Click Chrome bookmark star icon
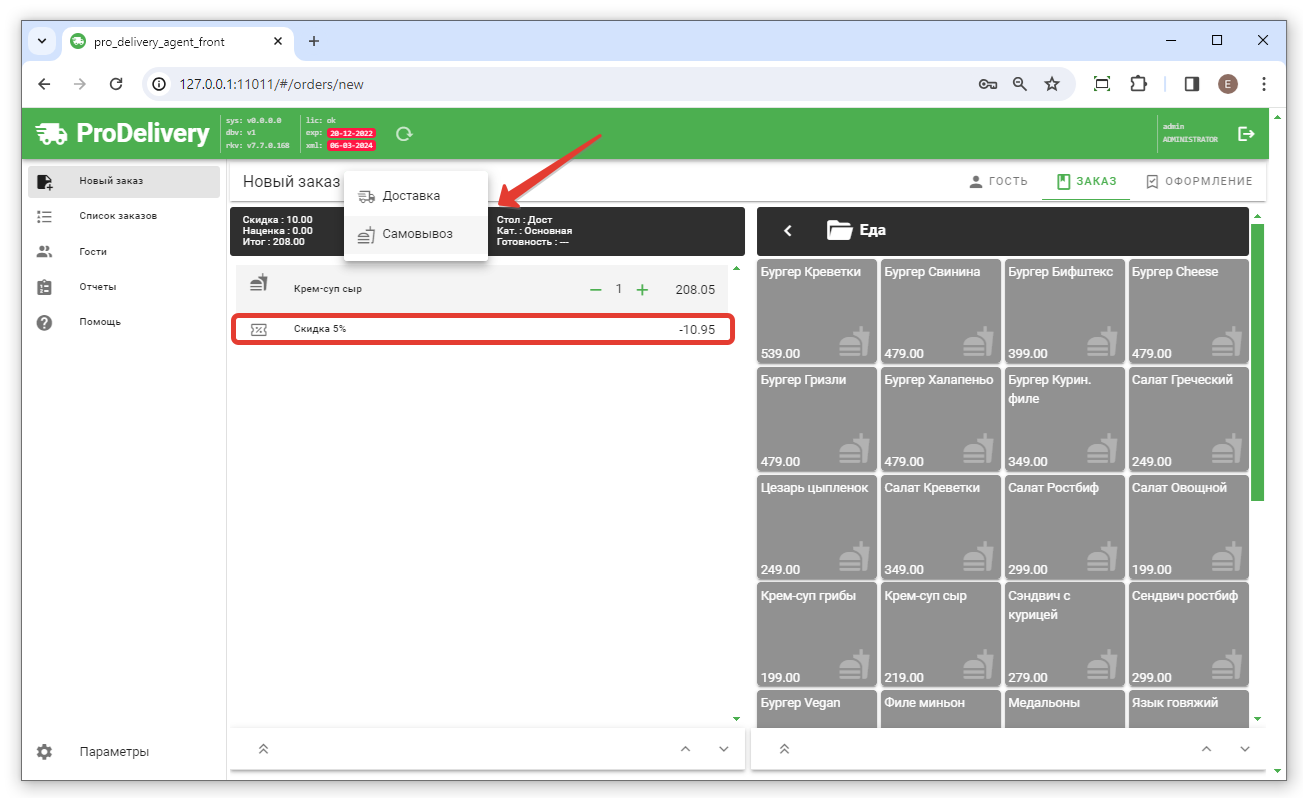1303x798 pixels. (x=1052, y=84)
